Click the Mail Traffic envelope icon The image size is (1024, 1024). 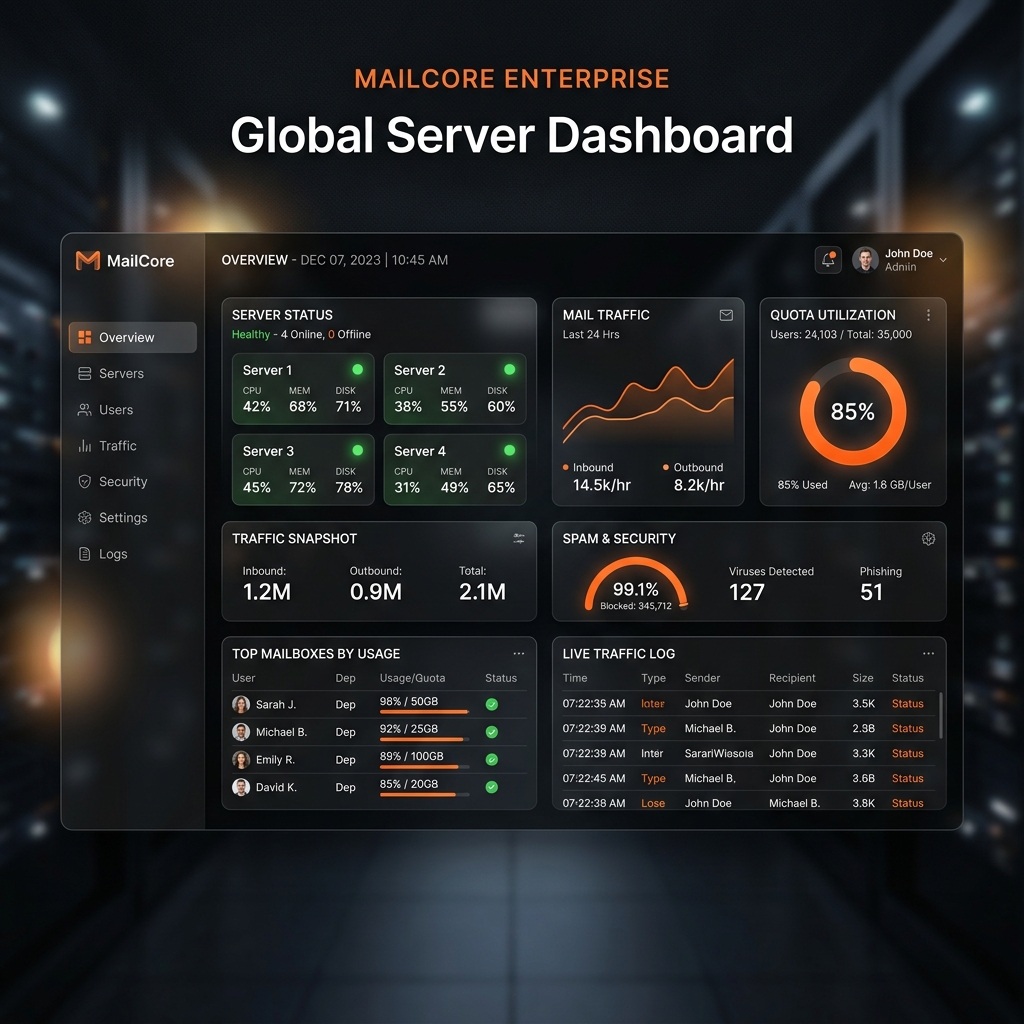[726, 315]
